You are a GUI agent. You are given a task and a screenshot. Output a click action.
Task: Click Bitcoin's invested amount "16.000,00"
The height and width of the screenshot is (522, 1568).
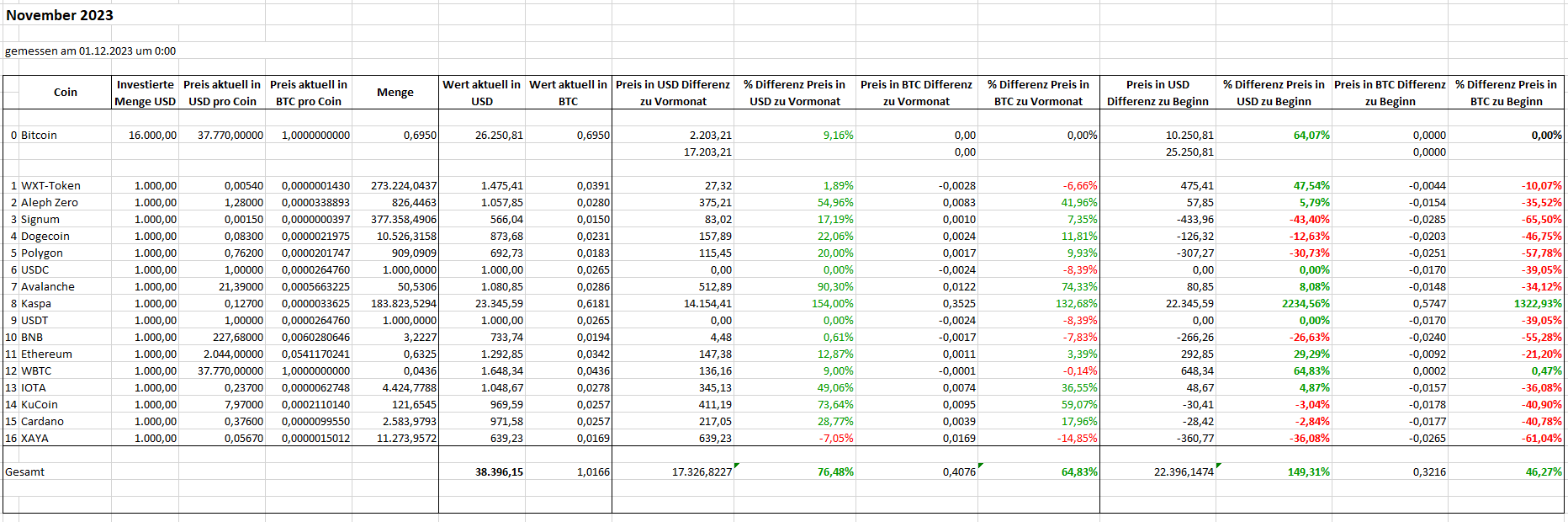point(152,135)
